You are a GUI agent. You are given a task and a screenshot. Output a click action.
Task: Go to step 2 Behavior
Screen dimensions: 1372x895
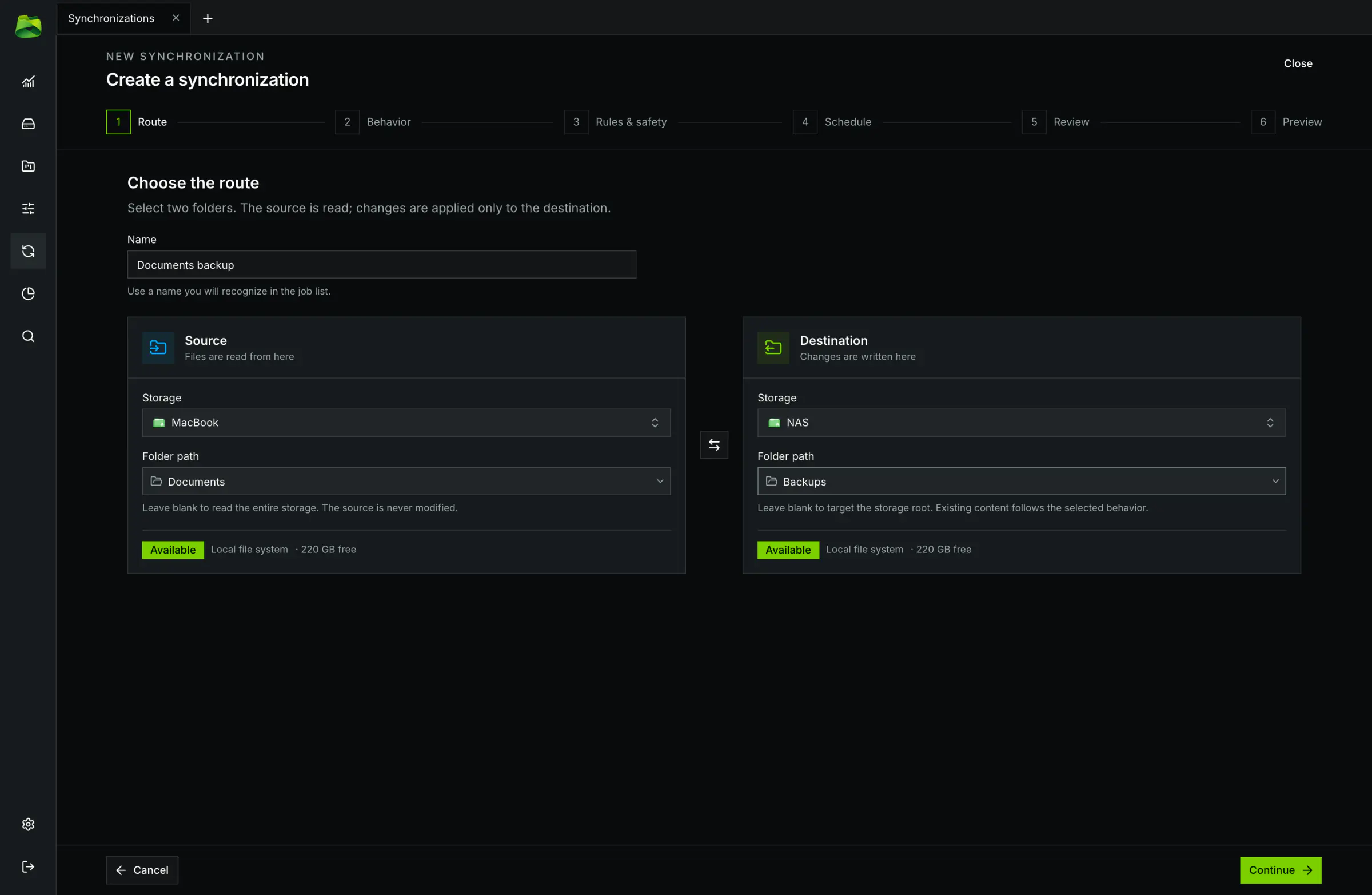(x=373, y=122)
